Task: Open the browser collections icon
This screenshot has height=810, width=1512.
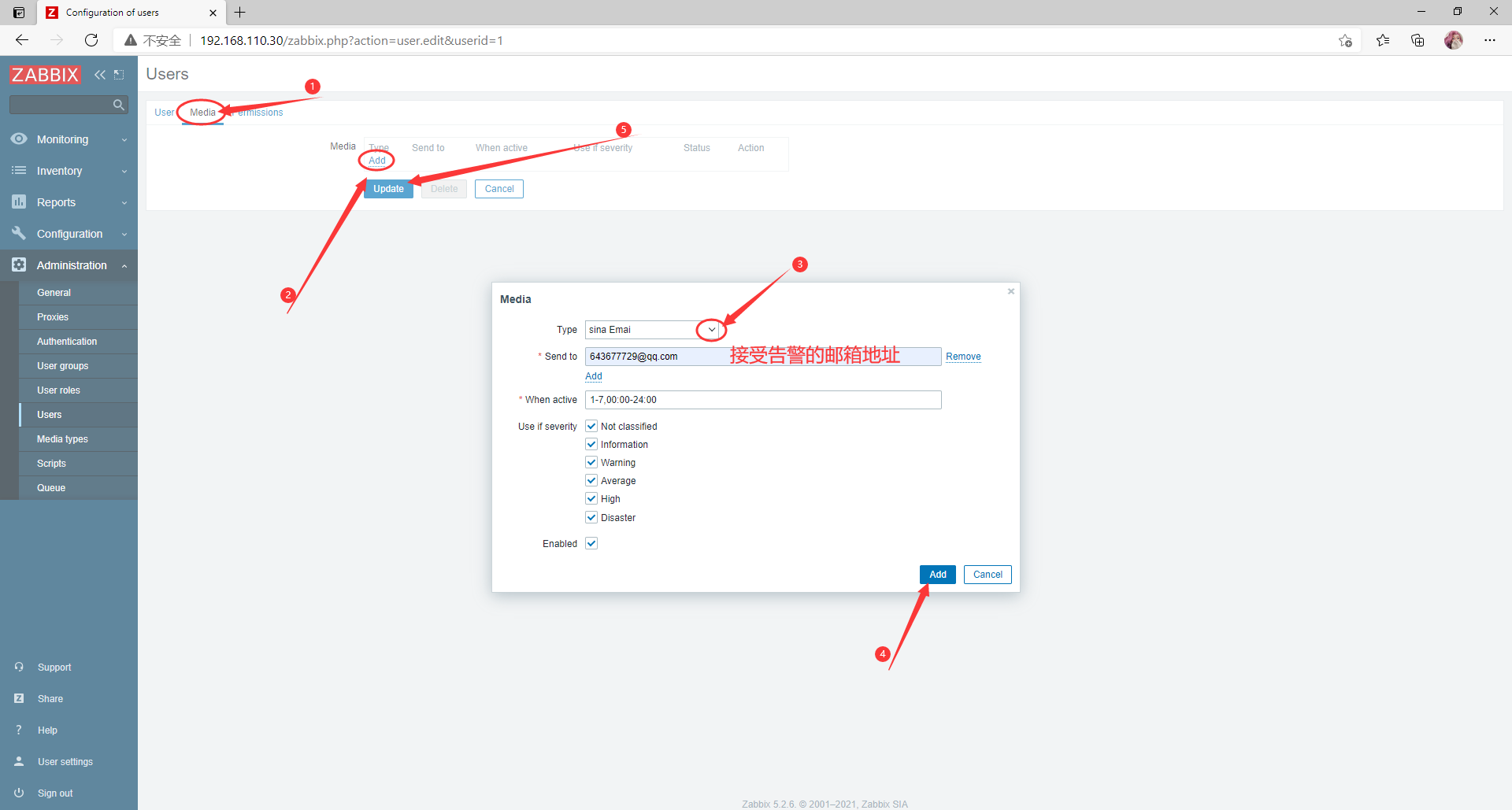Action: coord(1417,40)
